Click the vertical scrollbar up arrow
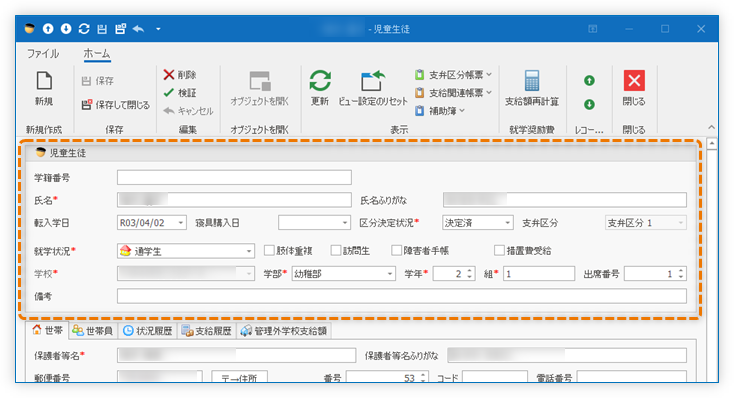The image size is (734, 398). pyautogui.click(x=712, y=144)
